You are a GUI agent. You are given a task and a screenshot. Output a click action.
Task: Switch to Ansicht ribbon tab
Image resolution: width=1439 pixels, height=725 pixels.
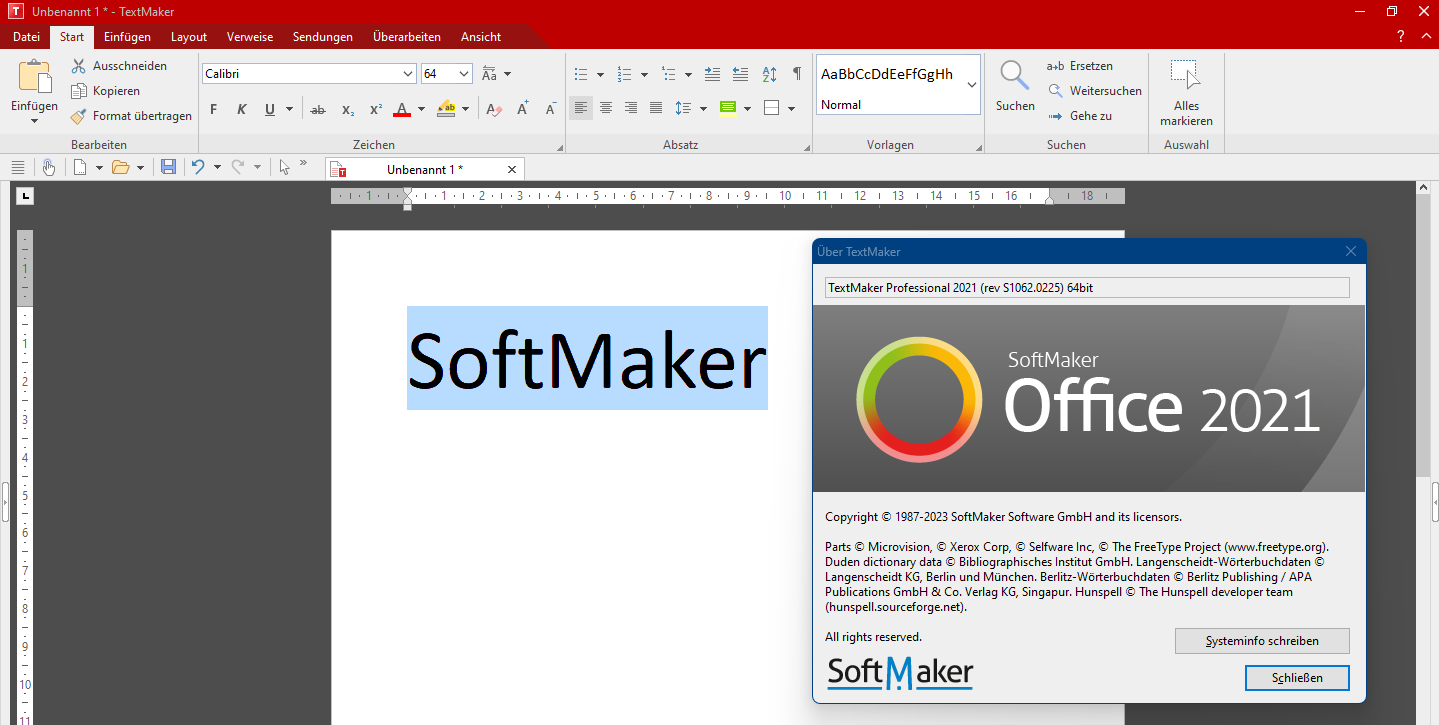[x=481, y=37]
